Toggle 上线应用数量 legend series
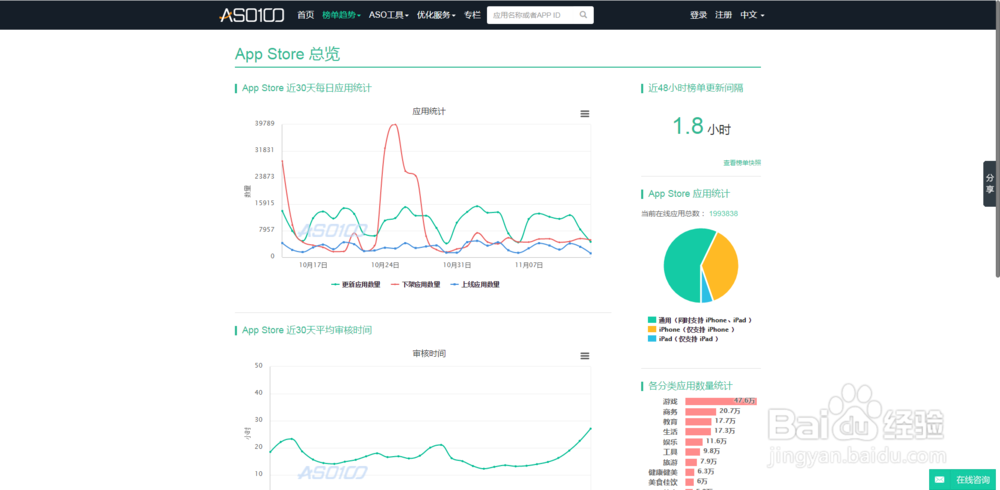1000x490 pixels. 475,285
